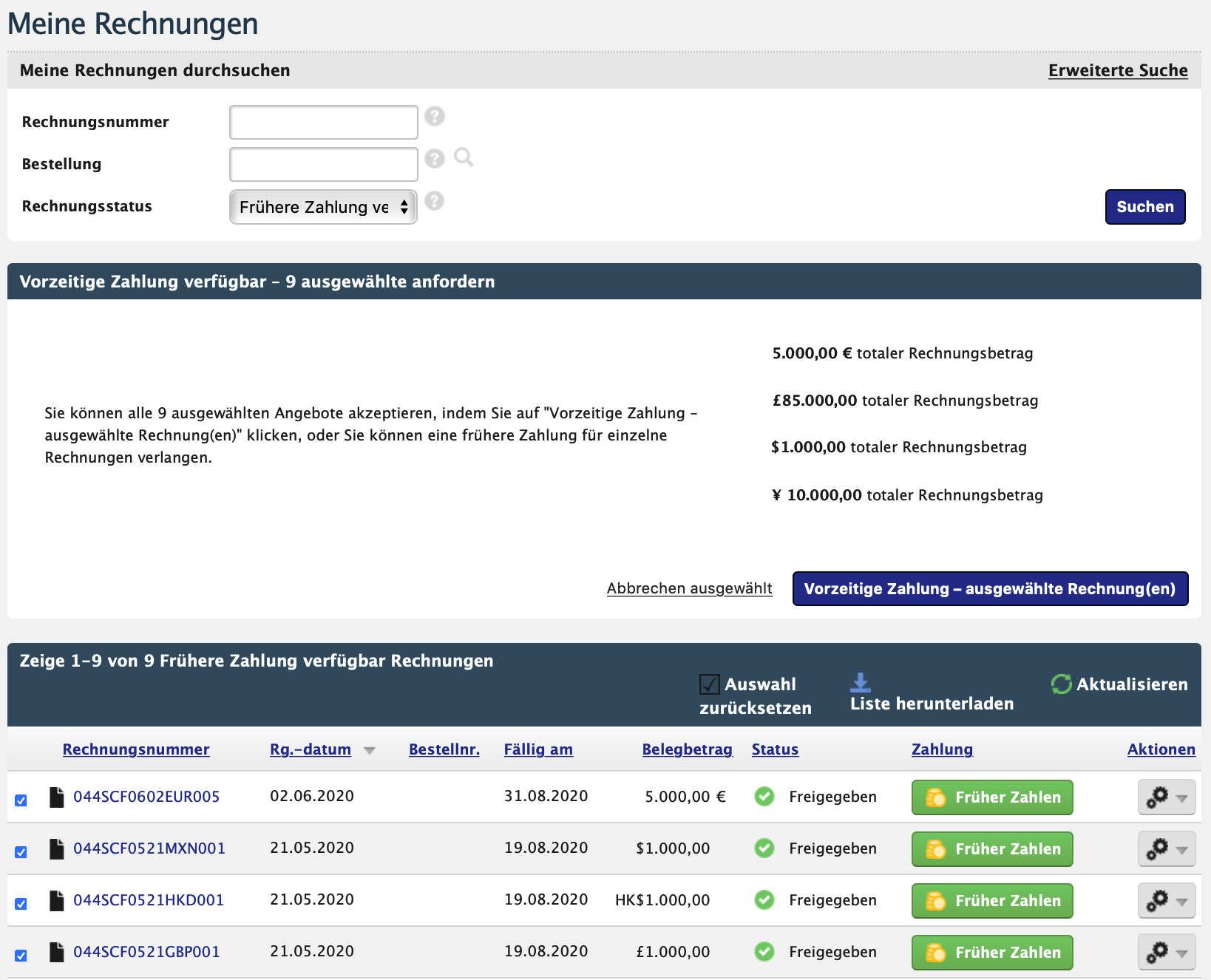Sort by Belegbetrag column header
Screen dimensions: 1211x980
[687, 749]
